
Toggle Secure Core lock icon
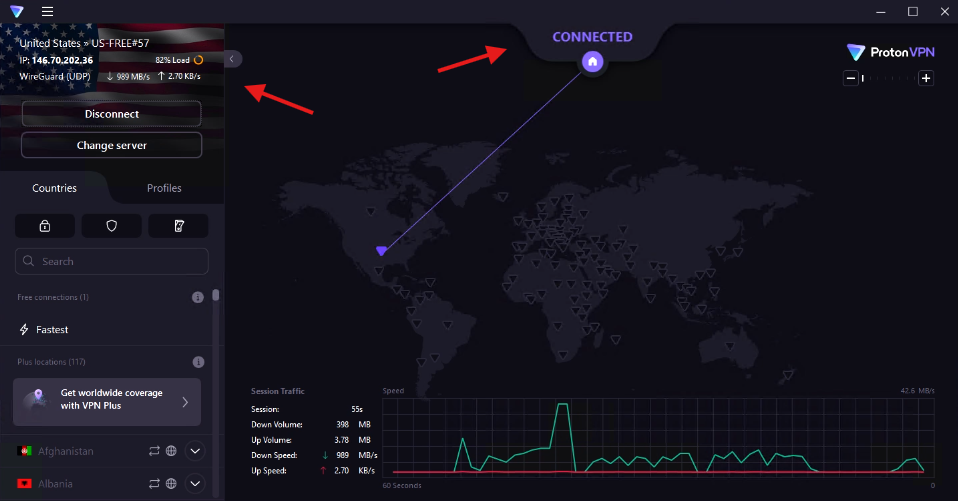click(x=45, y=225)
